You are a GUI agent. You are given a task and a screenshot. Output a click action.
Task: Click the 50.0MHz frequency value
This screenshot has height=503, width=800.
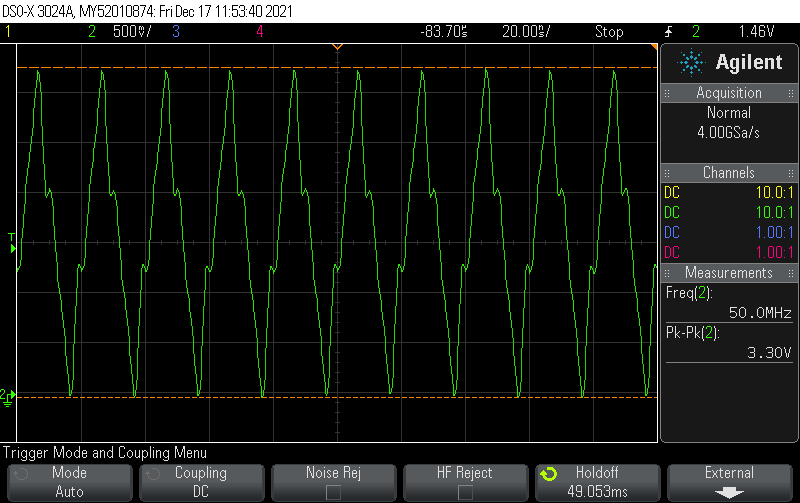coord(760,312)
